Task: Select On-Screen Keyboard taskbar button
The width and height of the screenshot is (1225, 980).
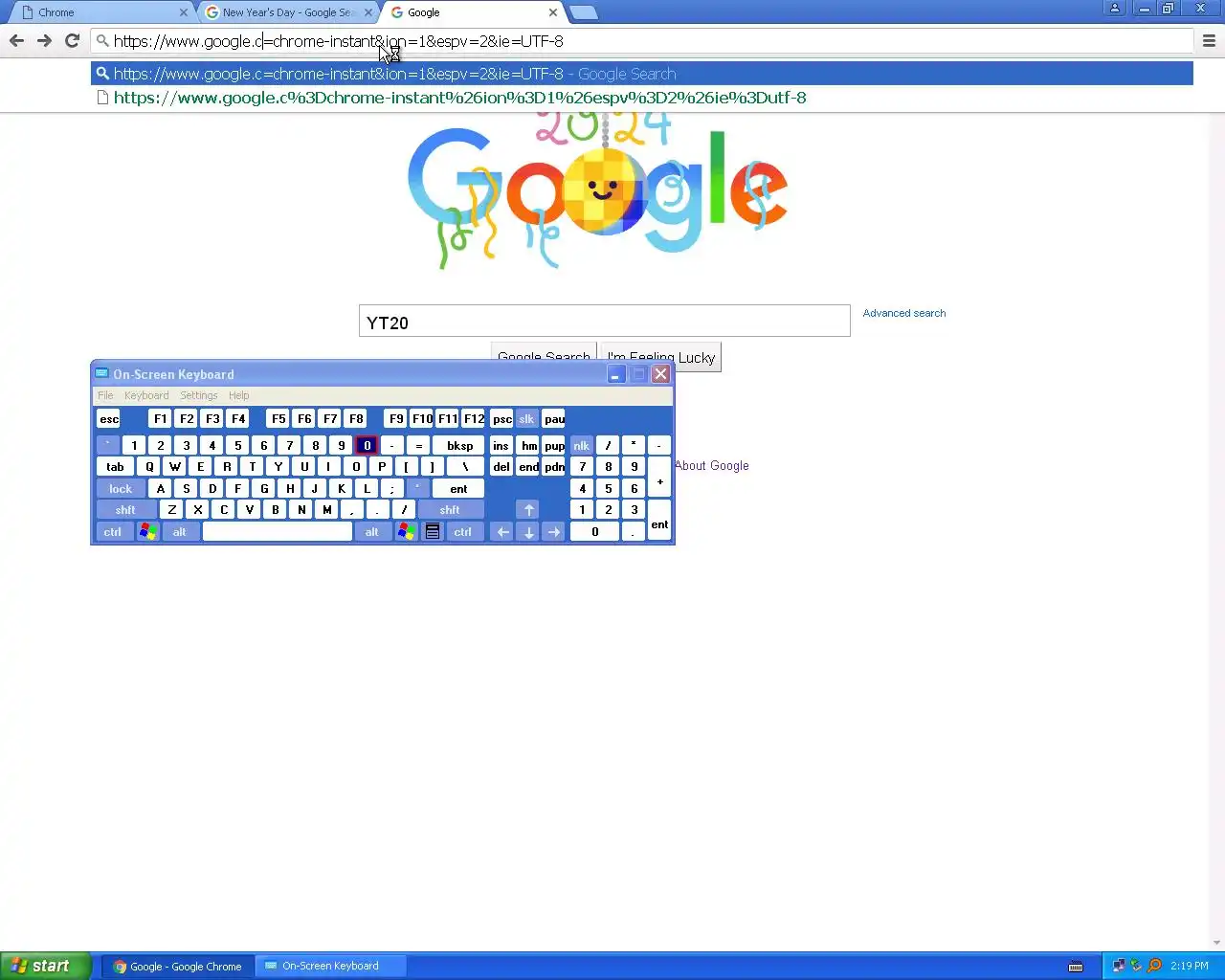Action: tap(332, 967)
